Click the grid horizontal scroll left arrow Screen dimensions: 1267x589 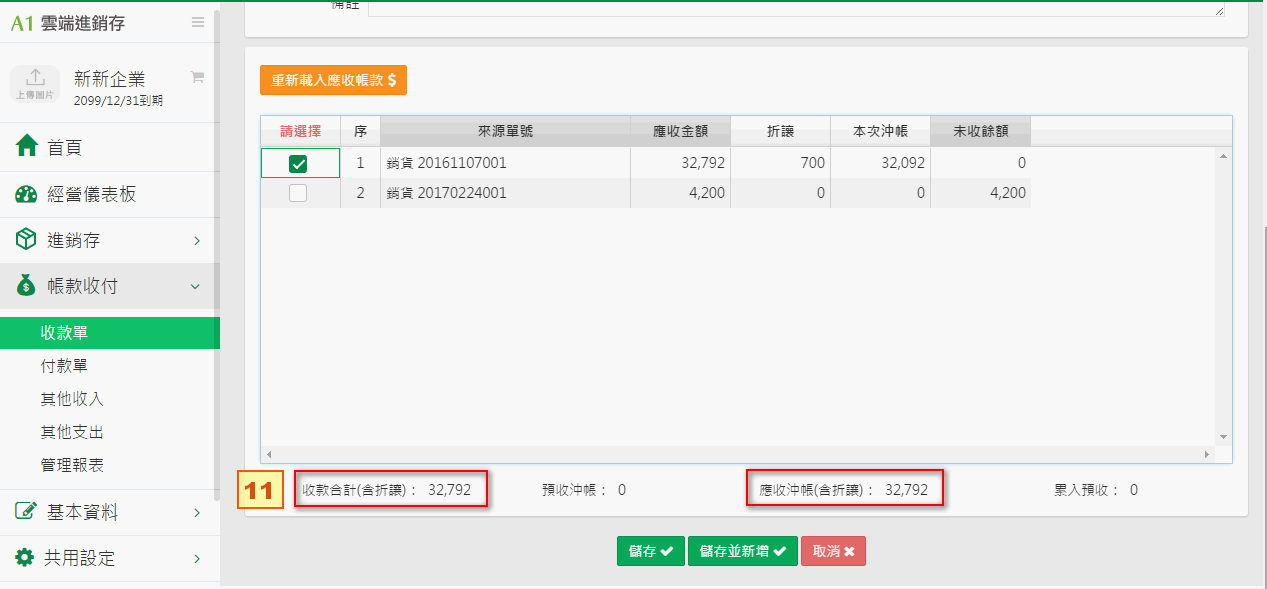(x=268, y=454)
